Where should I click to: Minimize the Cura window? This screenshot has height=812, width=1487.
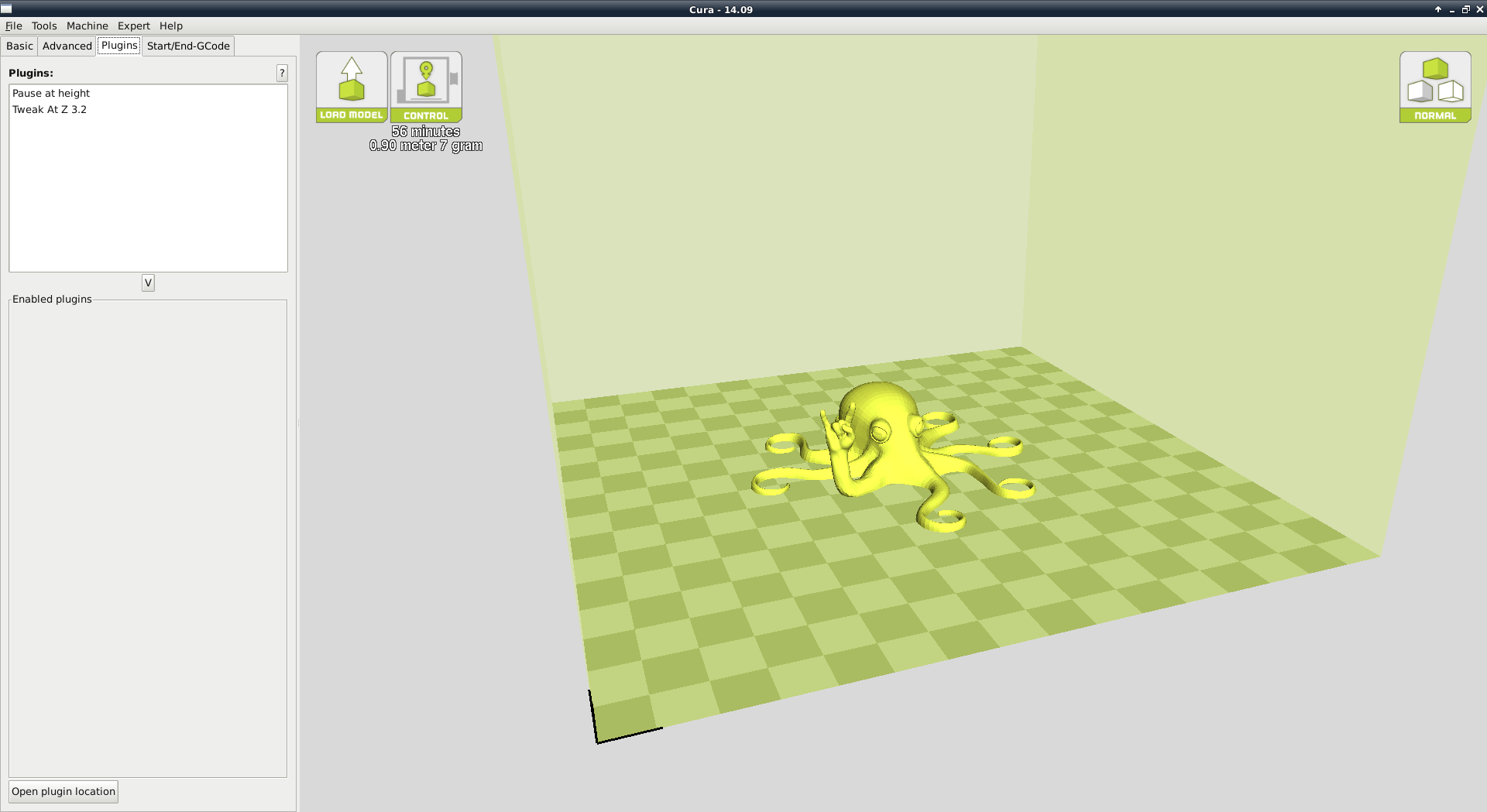point(1452,9)
